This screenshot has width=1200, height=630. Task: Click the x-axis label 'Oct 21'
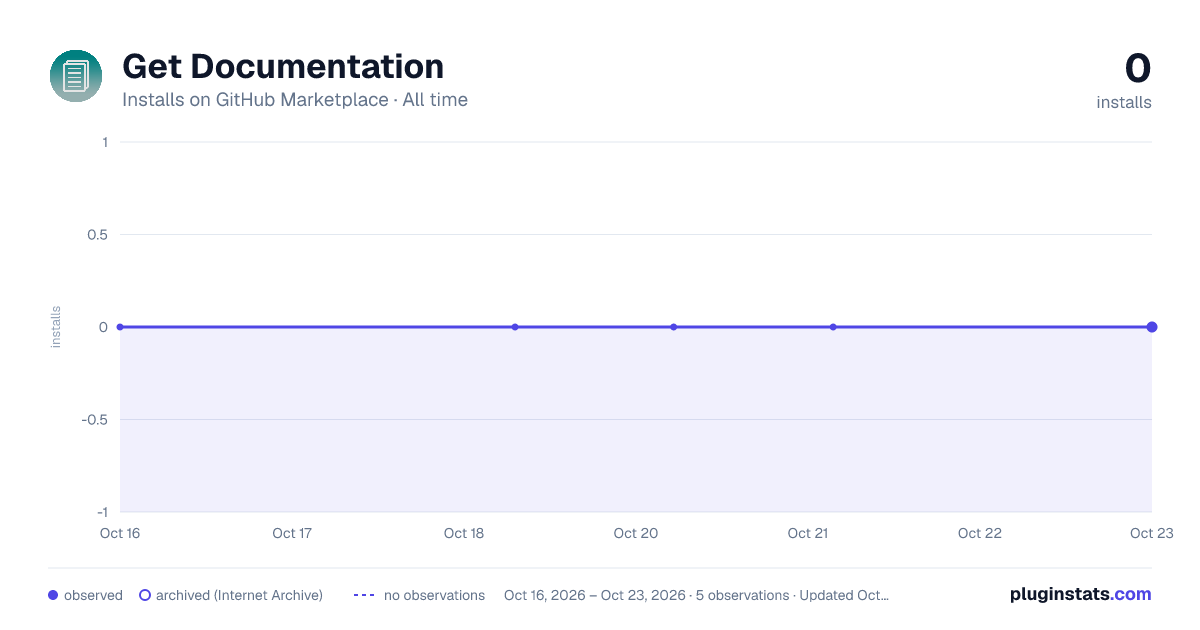pyautogui.click(x=808, y=533)
